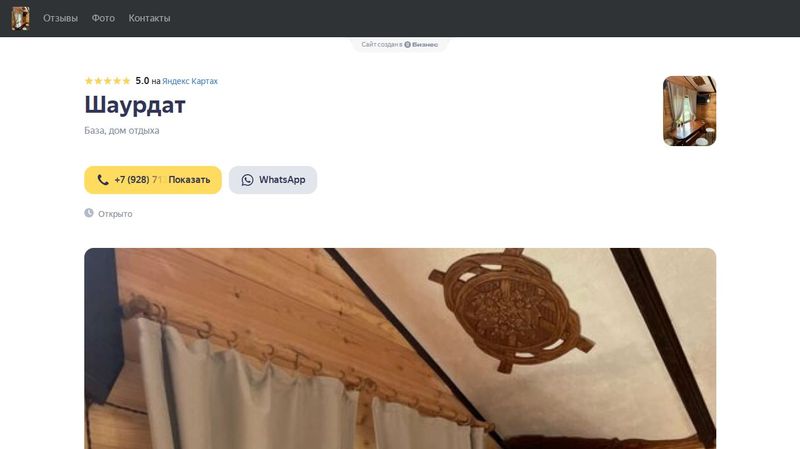Go to the Фото section
This screenshot has width=800, height=449.
pyautogui.click(x=103, y=18)
